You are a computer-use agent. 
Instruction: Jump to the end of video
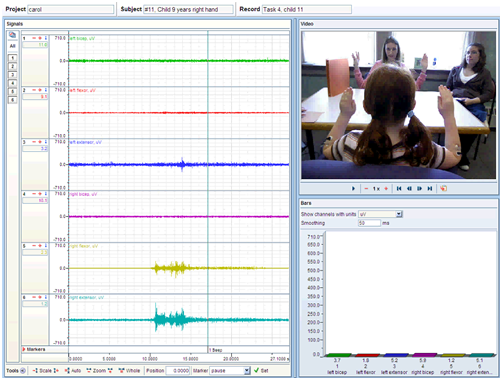point(430,189)
